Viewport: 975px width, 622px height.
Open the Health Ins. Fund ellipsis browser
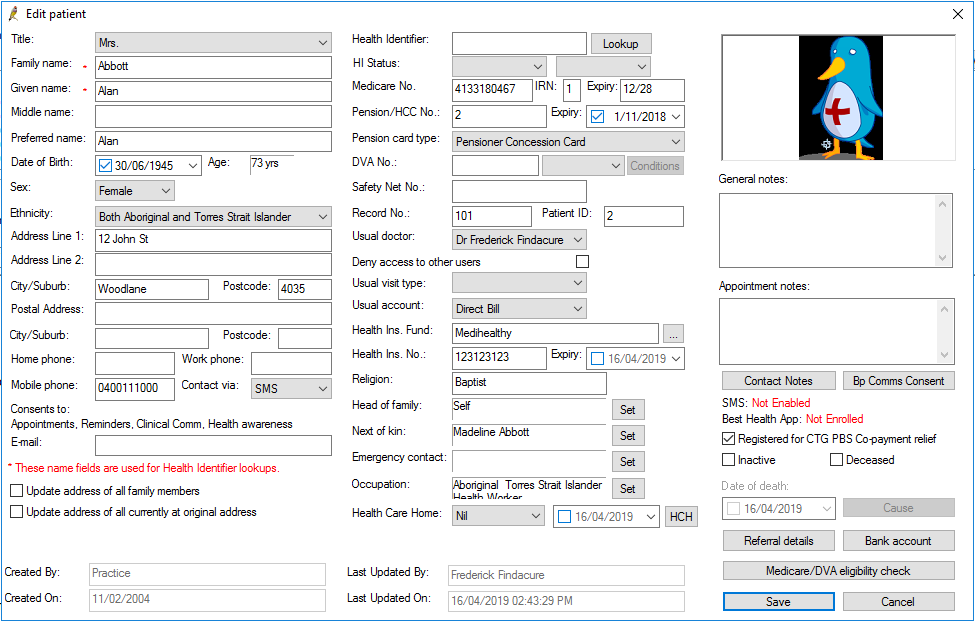(x=674, y=332)
